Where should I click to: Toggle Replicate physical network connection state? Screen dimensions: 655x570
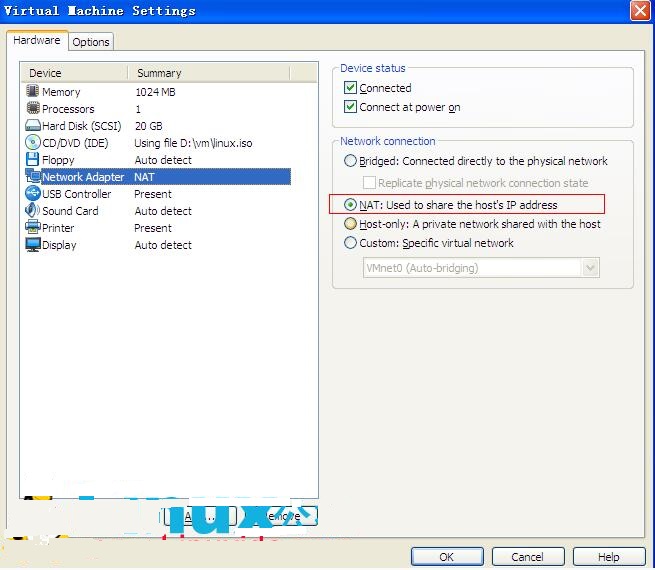pyautogui.click(x=369, y=182)
